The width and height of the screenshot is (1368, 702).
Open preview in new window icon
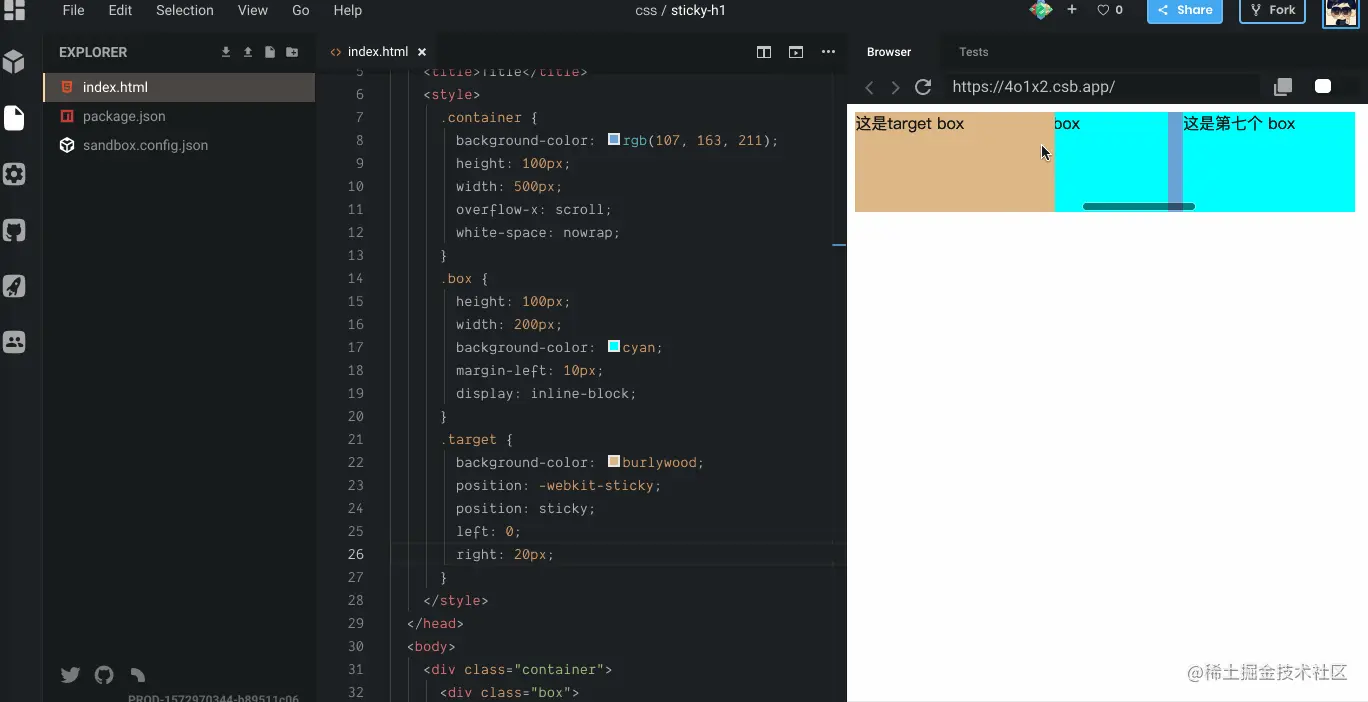1283,87
